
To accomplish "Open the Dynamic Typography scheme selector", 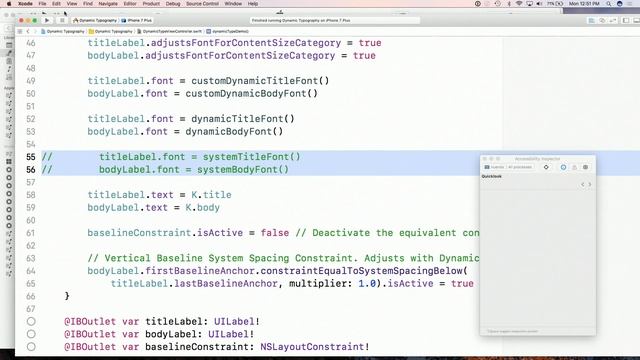I will [95, 20].
